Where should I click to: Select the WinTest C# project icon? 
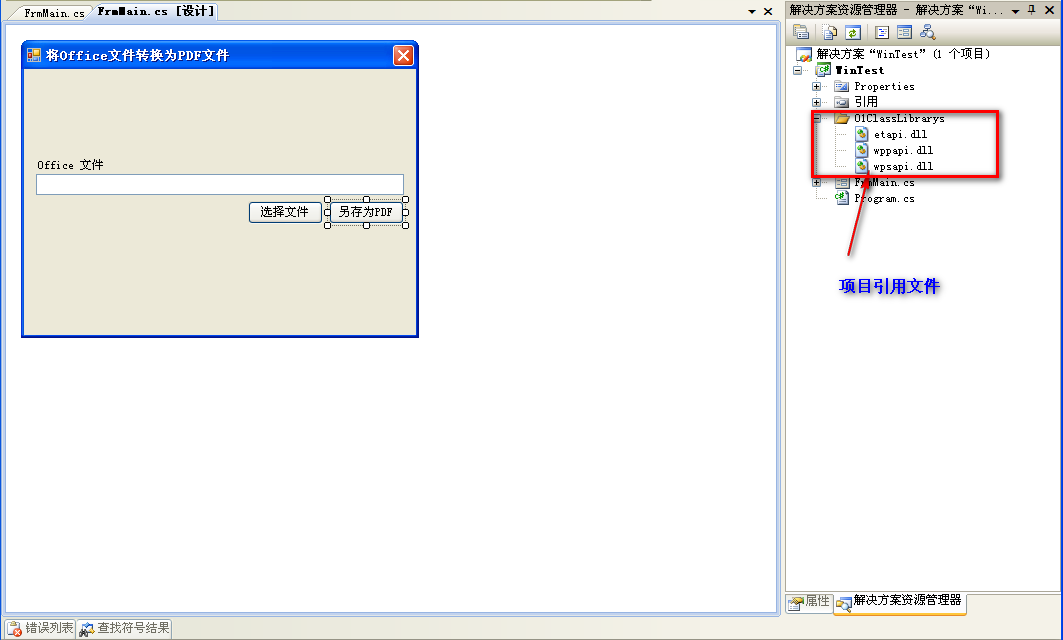[x=823, y=70]
